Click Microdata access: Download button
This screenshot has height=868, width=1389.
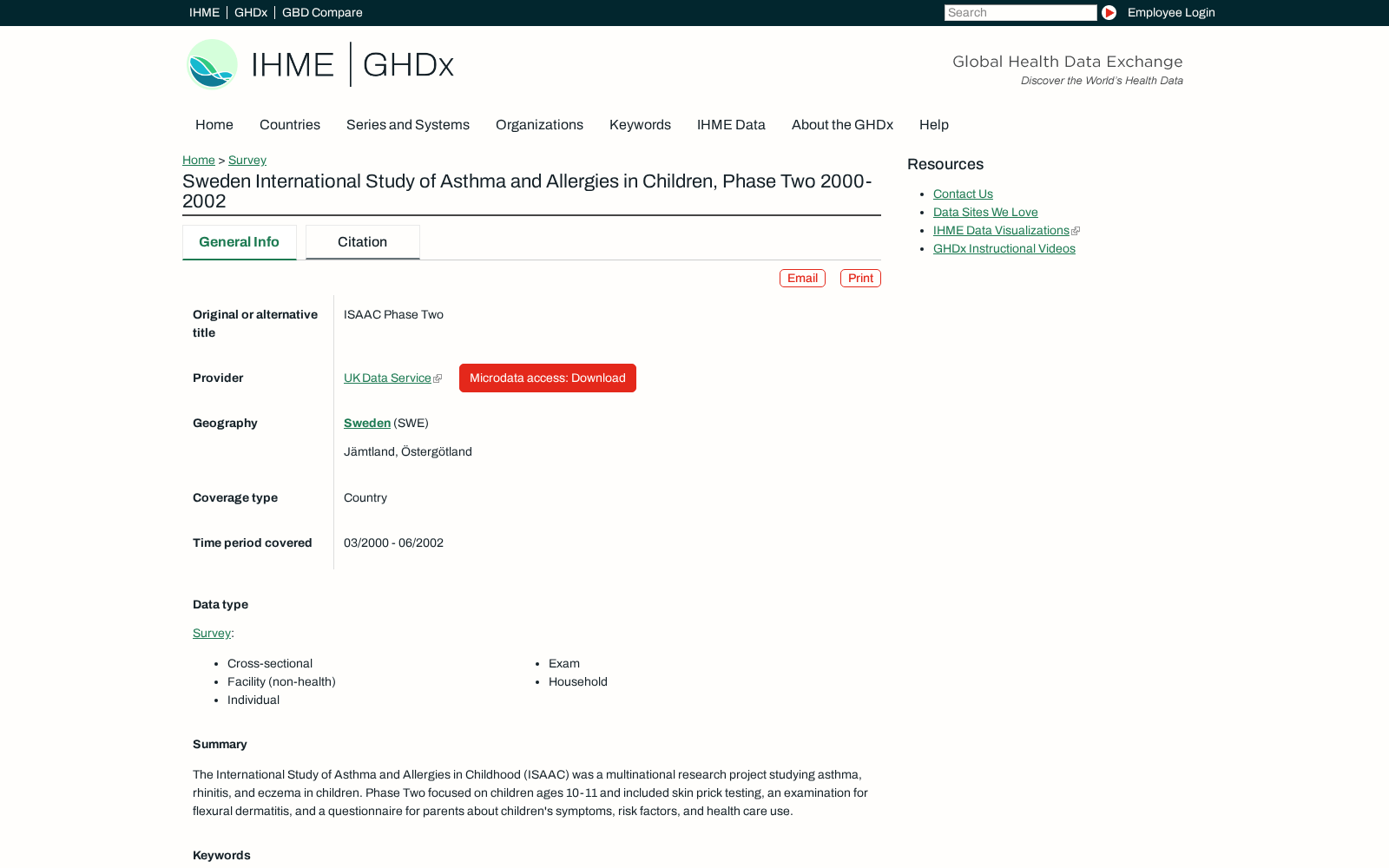tap(548, 378)
